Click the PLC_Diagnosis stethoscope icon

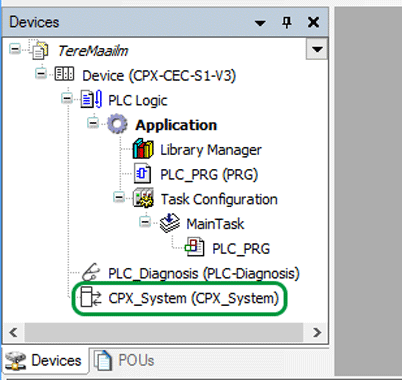91,272
